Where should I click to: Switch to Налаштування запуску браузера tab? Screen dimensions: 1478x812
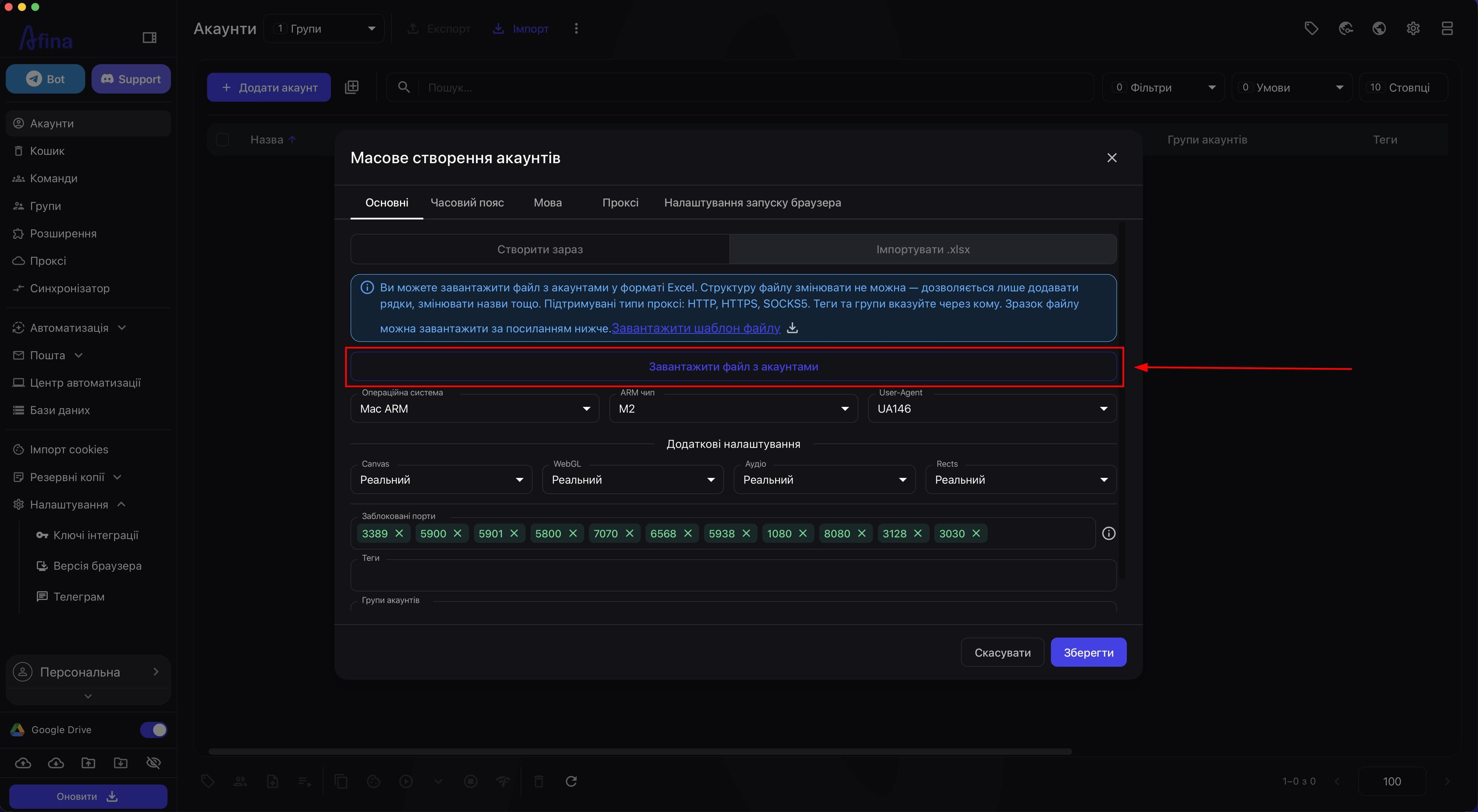point(753,202)
